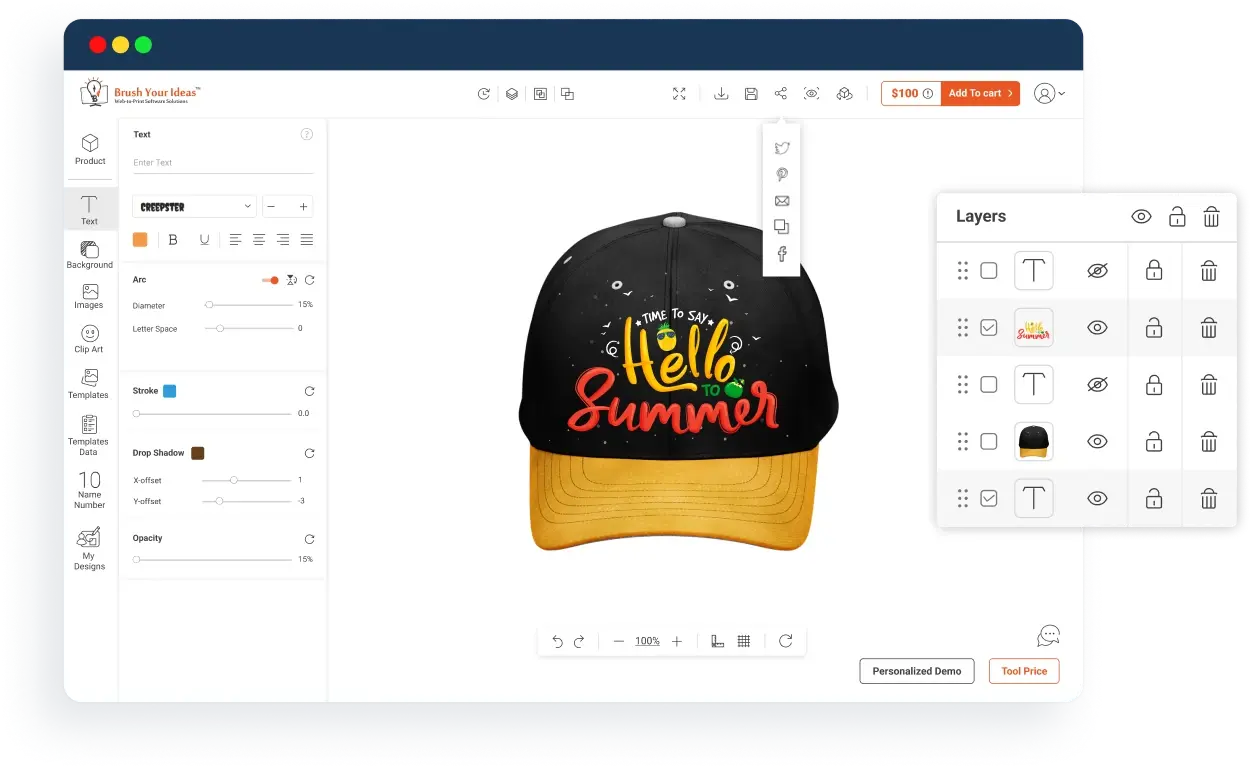Click the download design icon

(x=721, y=93)
